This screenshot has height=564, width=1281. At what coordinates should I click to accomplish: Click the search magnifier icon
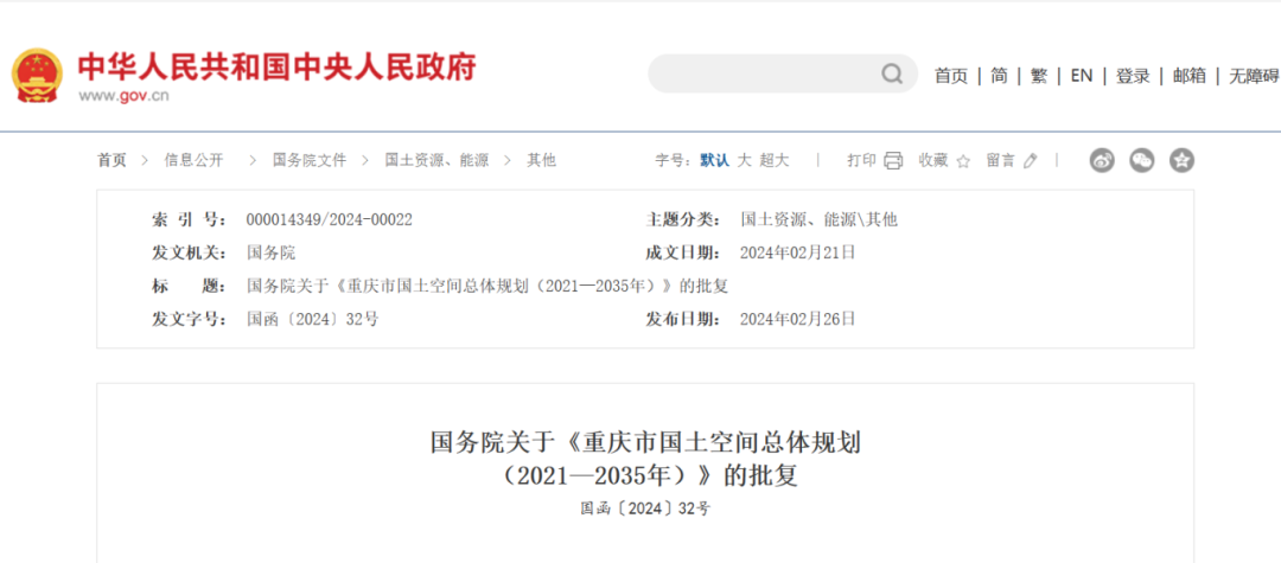(x=891, y=75)
